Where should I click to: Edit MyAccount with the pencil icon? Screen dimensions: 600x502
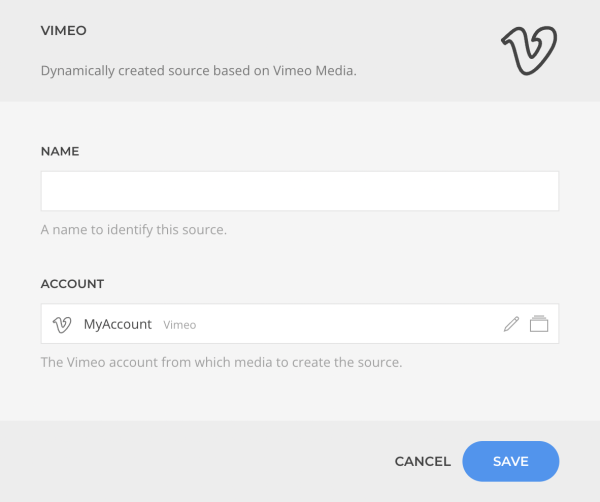511,324
